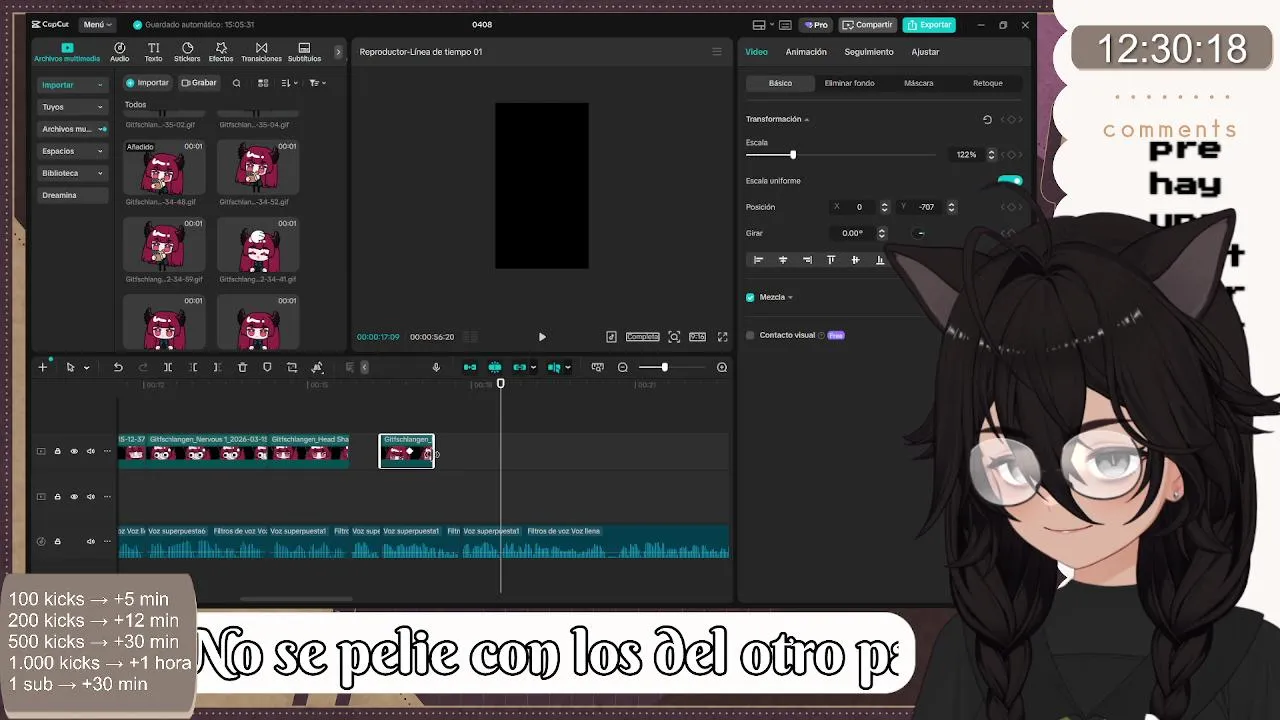1280x720 pixels.
Task: Select the Gitfschlangen 34-52.gif thumbnail
Action: 258,168
